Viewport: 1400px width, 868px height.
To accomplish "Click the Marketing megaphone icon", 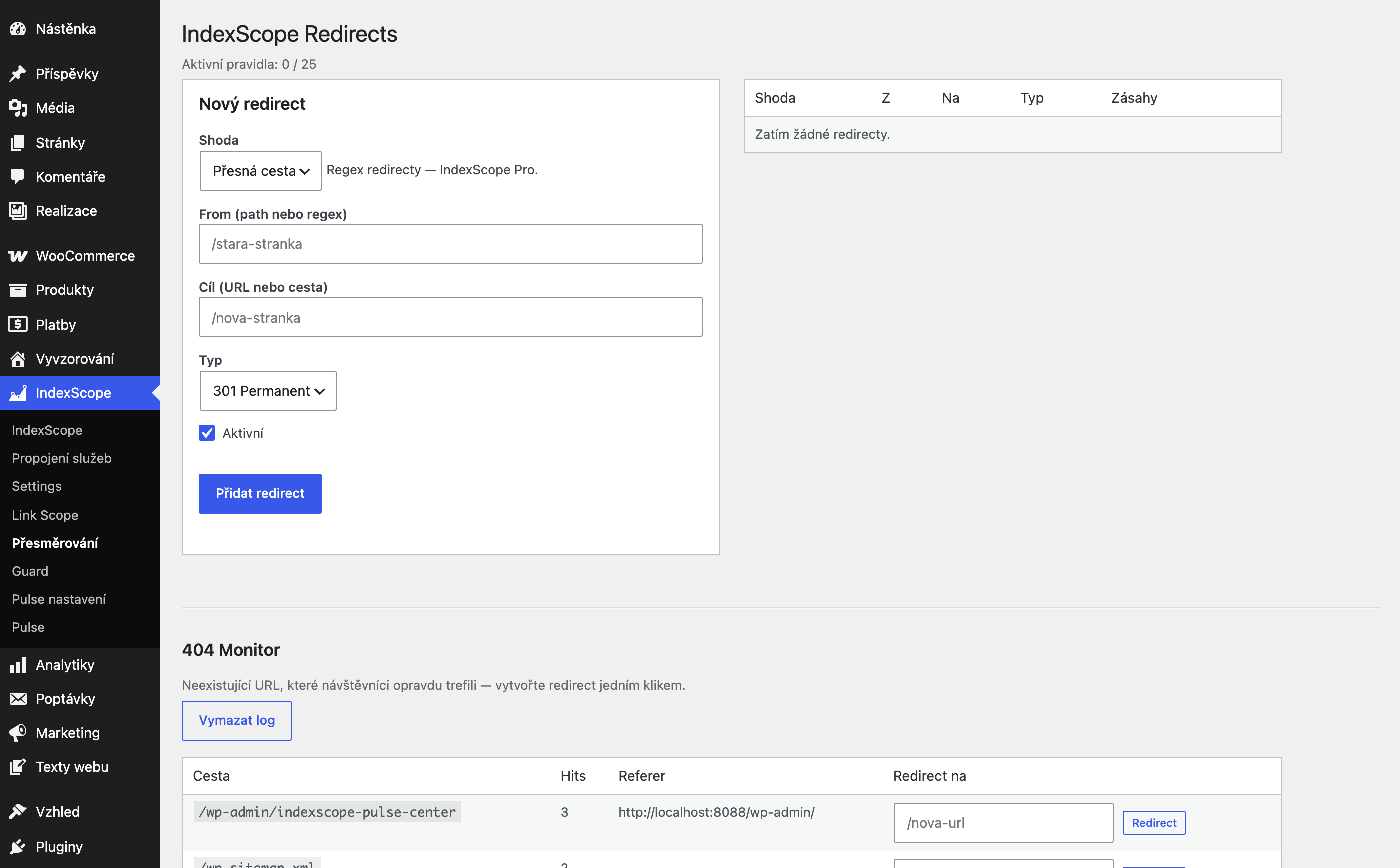I will coord(18,732).
